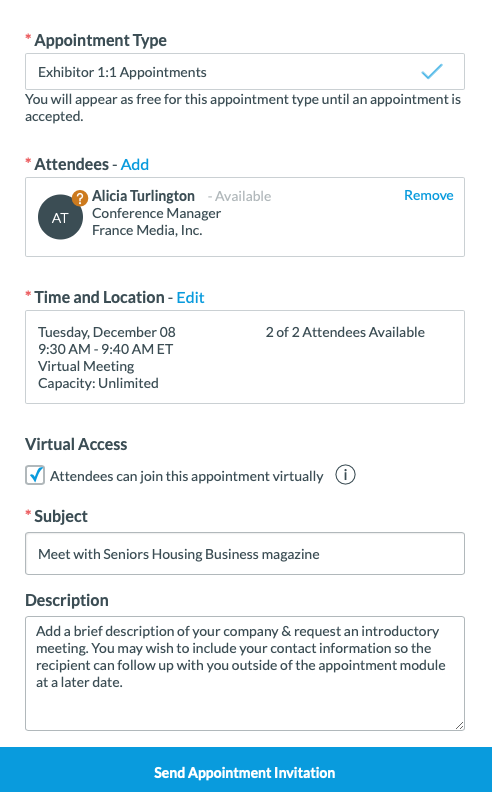Click the blue checkmark icon in Appointment Type

pos(432,72)
